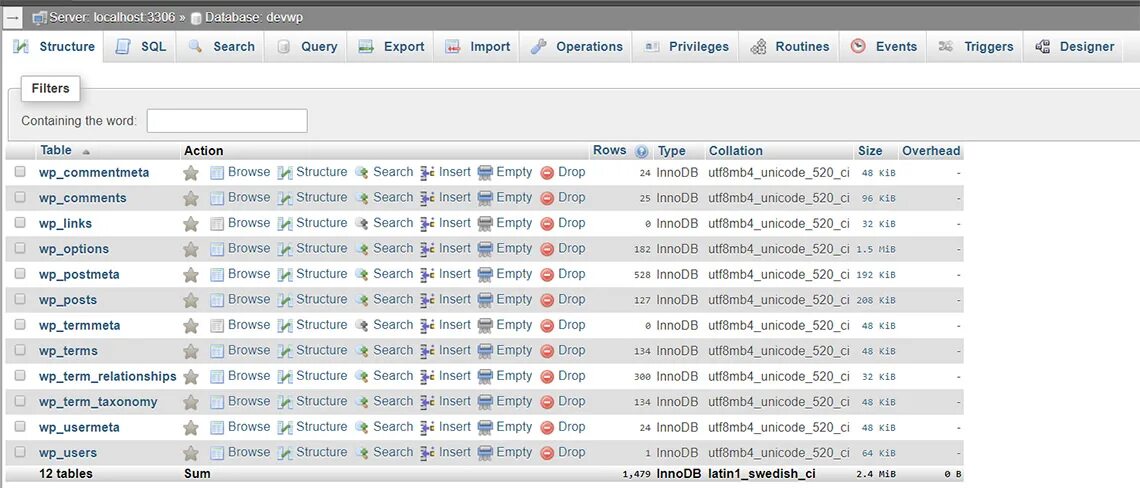Click the 2.4 MiB total size value

click(x=877, y=474)
